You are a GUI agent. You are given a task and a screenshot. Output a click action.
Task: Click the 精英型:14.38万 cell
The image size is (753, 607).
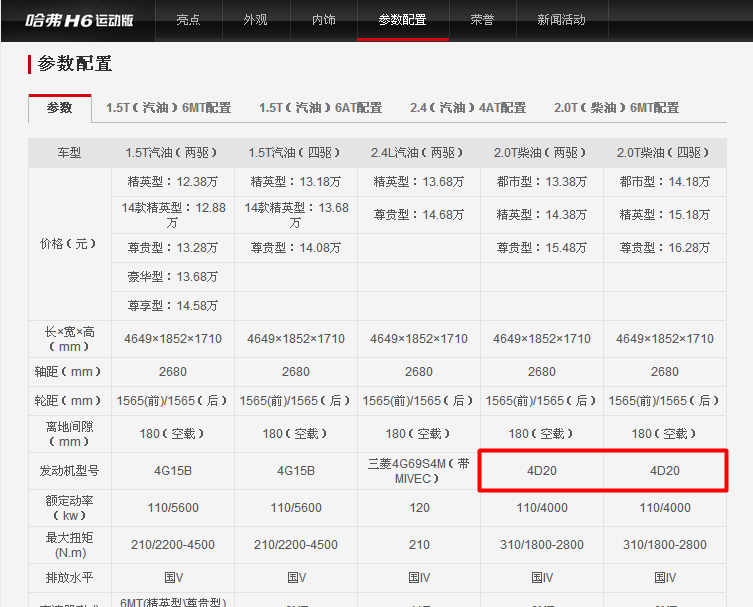point(541,215)
